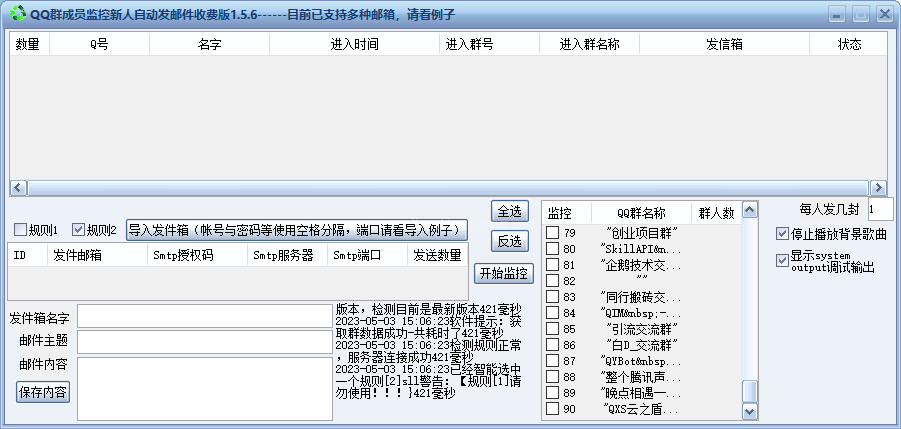The height and width of the screenshot is (429, 901).
Task: Click 保存内容 save content button
Action: (x=43, y=392)
